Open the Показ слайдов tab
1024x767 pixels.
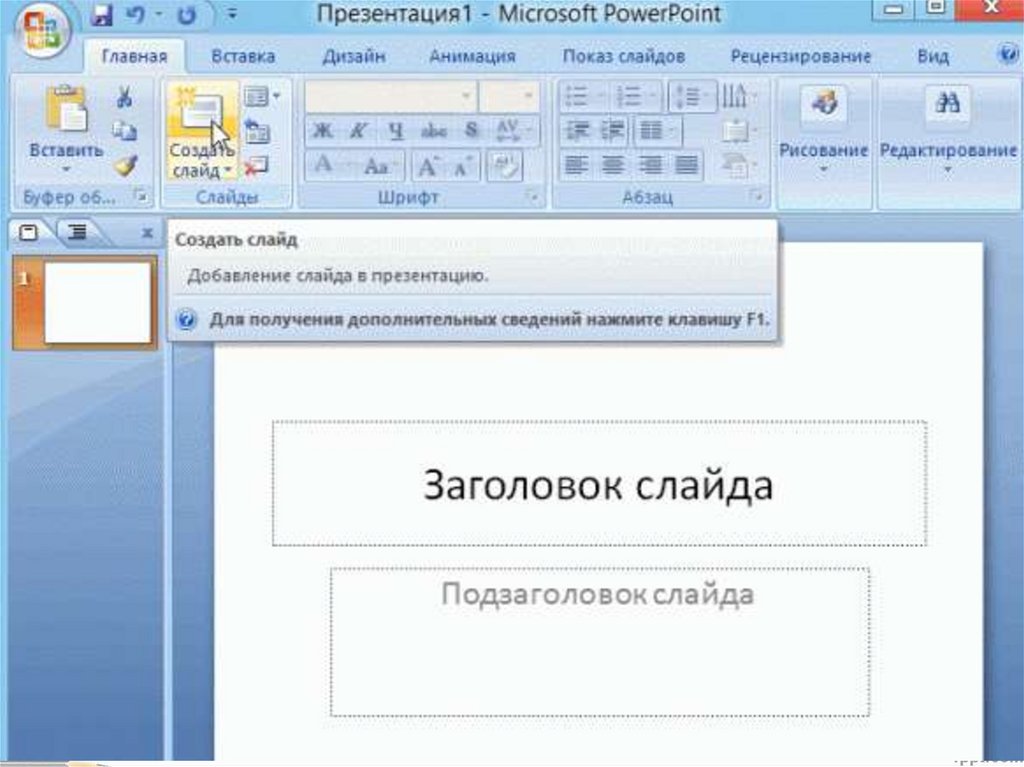[624, 56]
